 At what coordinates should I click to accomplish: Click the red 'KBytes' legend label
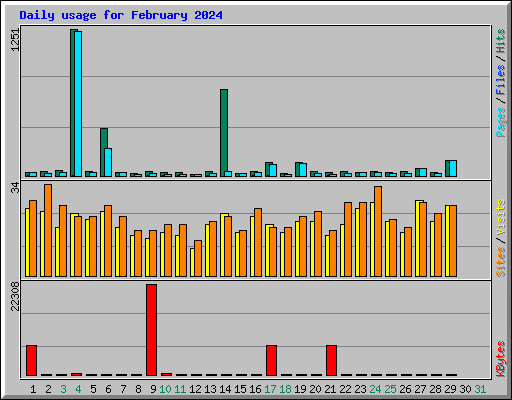501,359
